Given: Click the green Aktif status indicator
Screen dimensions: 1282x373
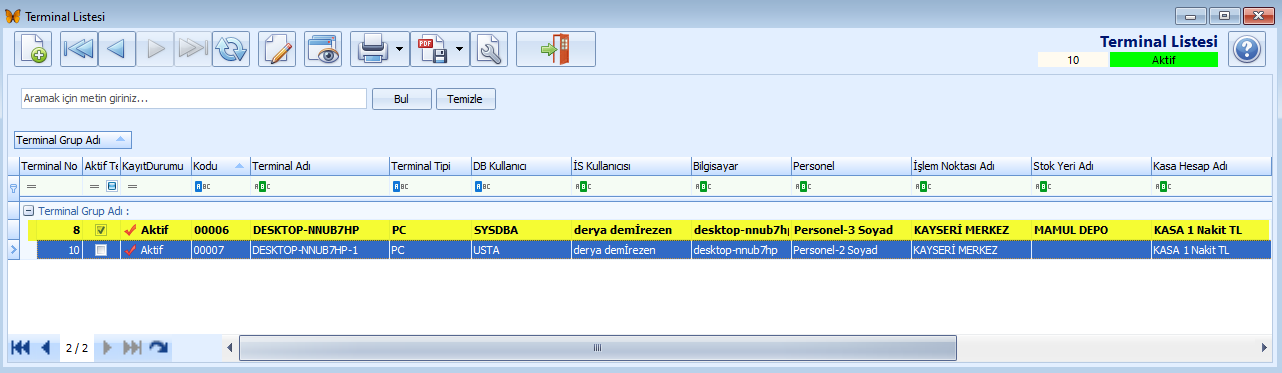Looking at the screenshot, I should [x=1164, y=60].
